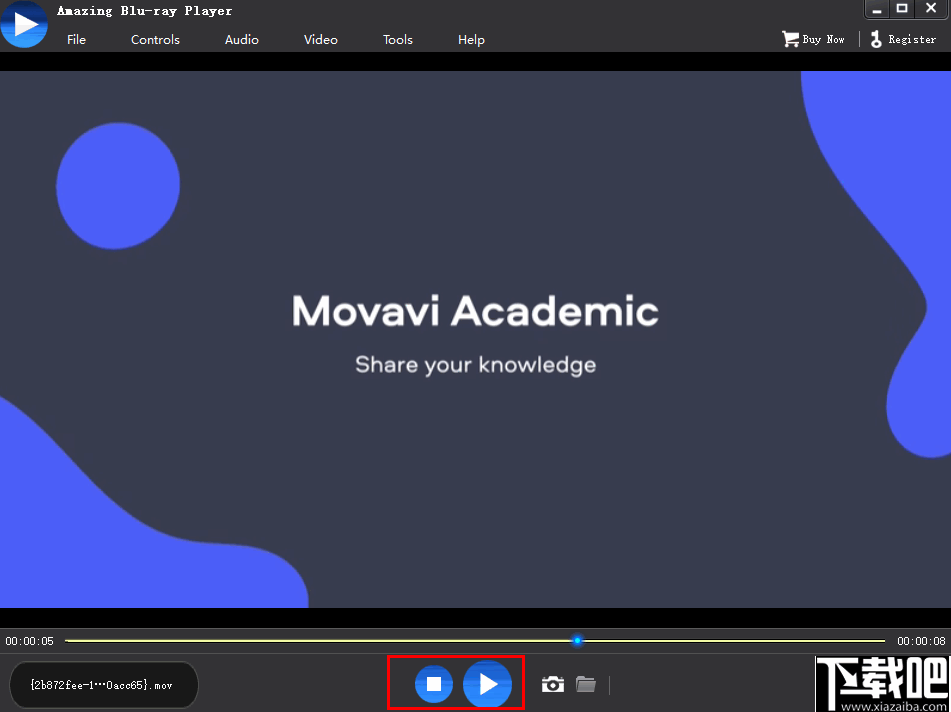Click the register key icon
Image resolution: width=951 pixels, height=712 pixels.
[876, 39]
